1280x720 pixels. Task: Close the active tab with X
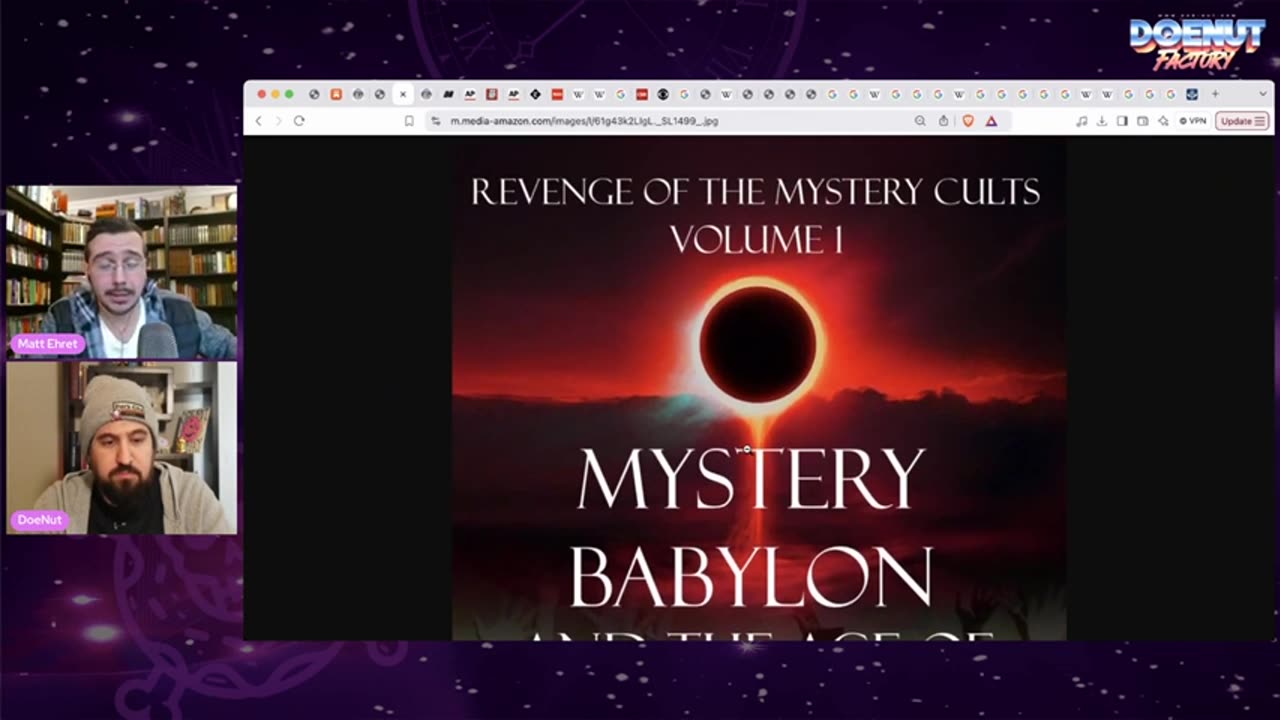pos(403,94)
